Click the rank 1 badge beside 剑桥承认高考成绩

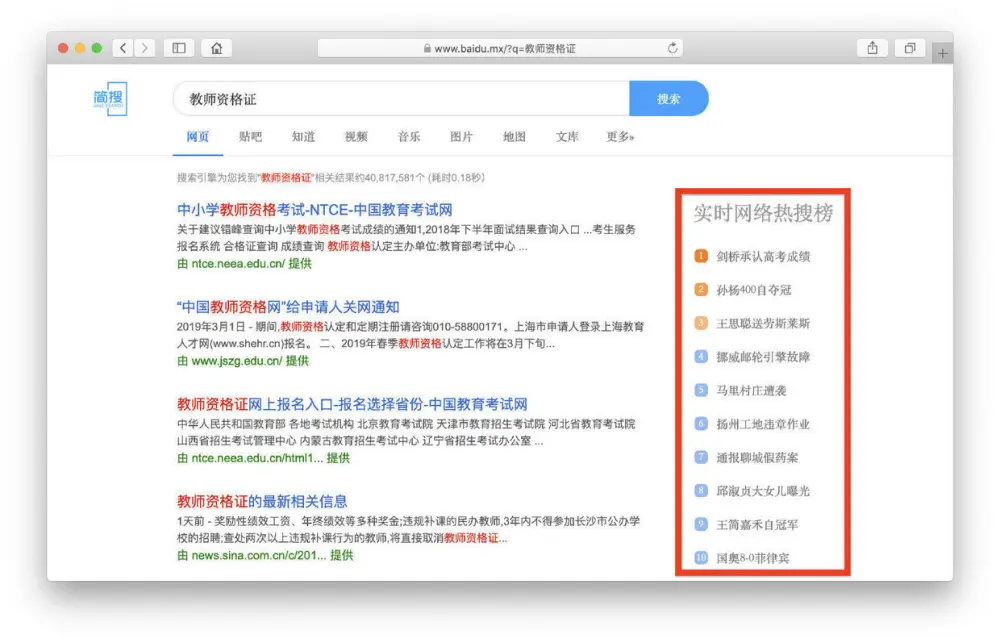pyautogui.click(x=701, y=256)
